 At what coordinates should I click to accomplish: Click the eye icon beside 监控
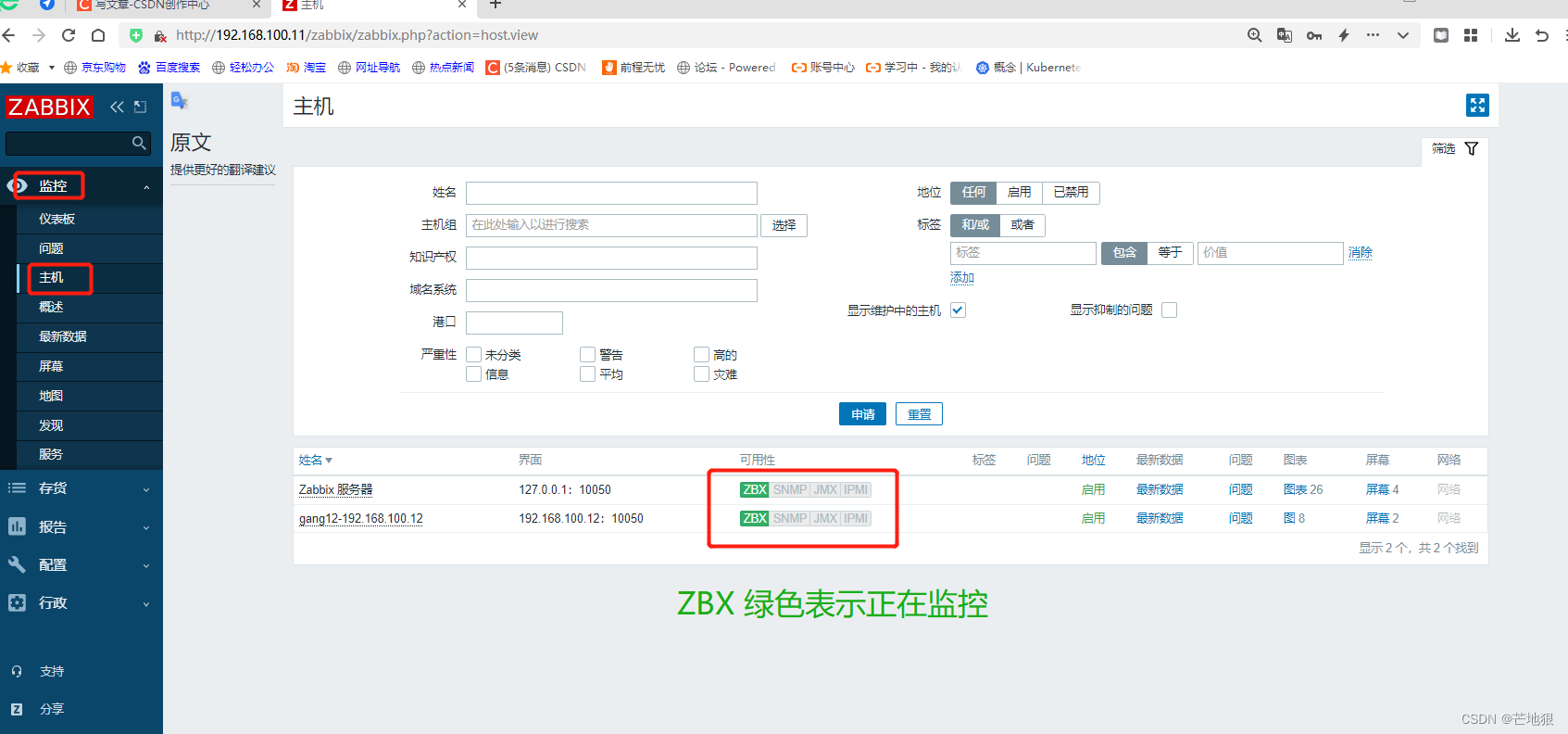pyautogui.click(x=18, y=185)
